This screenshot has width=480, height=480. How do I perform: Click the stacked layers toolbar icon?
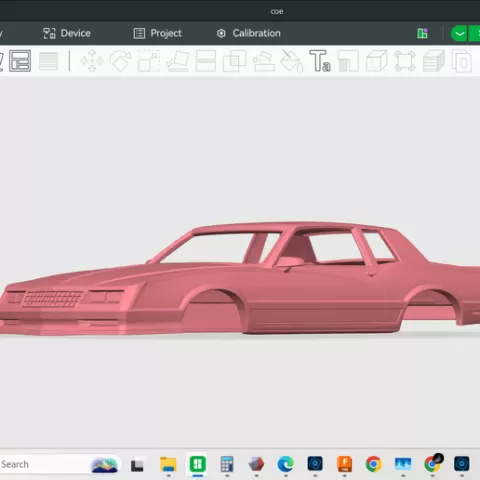tap(434, 61)
